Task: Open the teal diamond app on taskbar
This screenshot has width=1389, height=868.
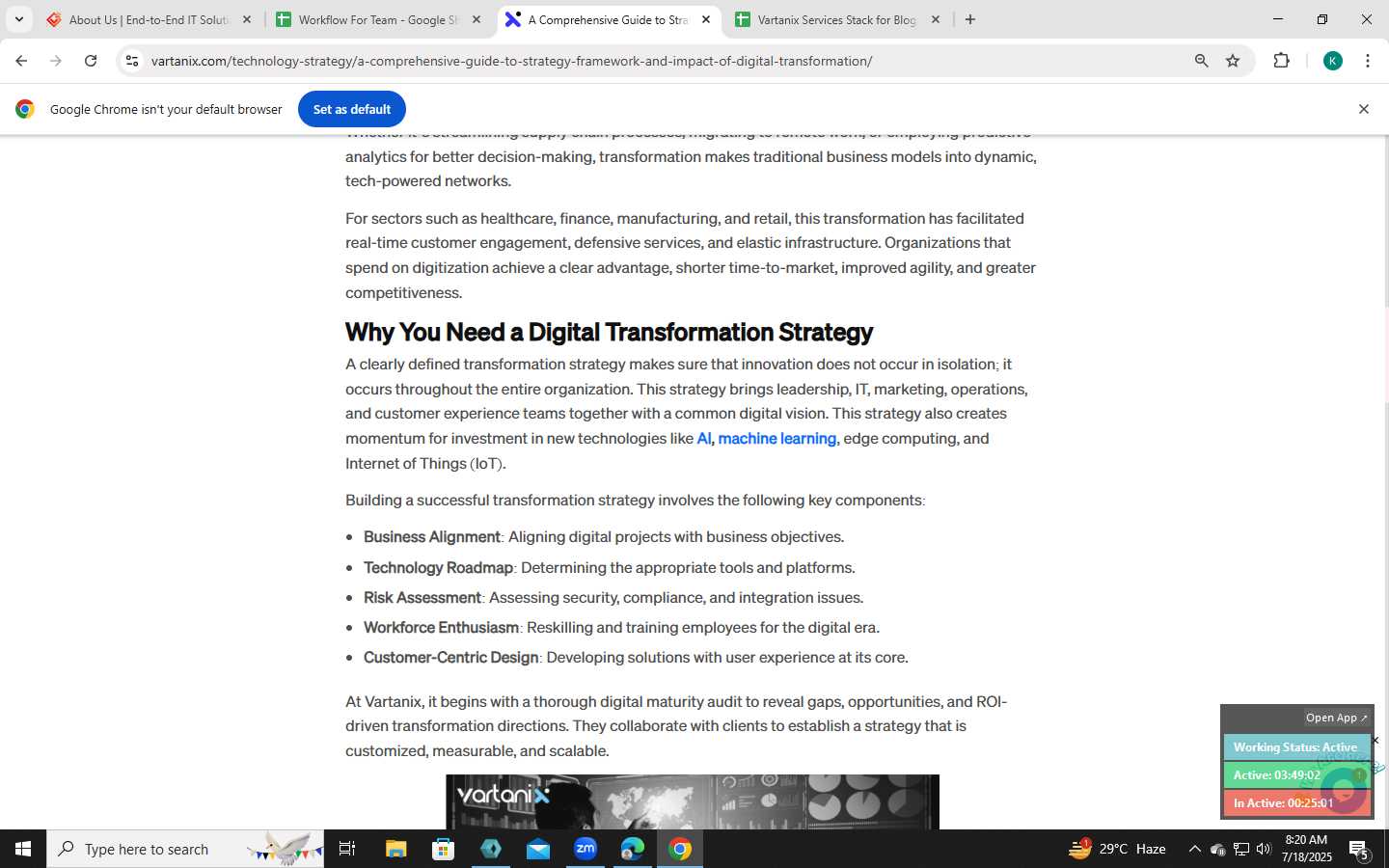Action: pyautogui.click(x=491, y=849)
